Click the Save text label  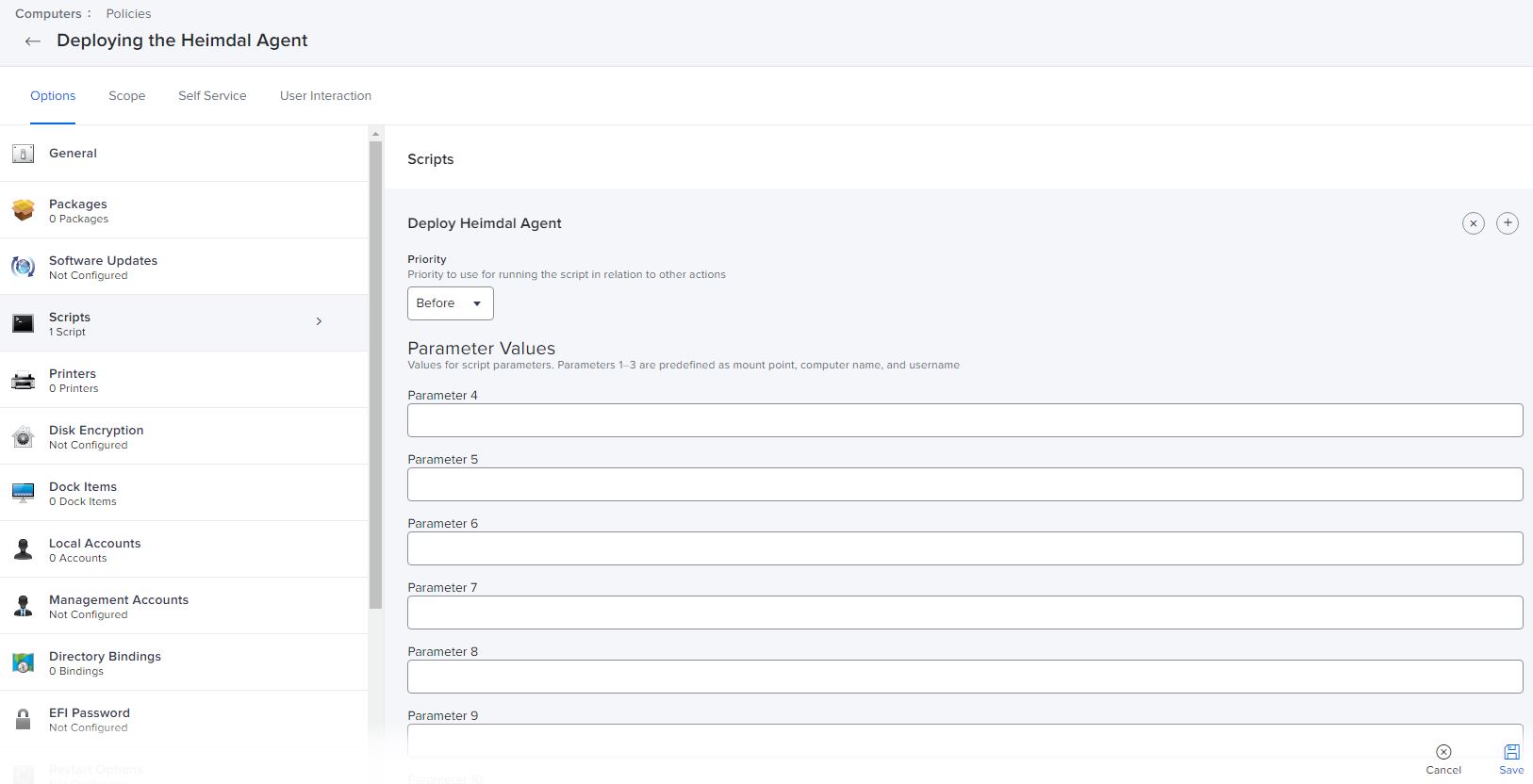click(x=1511, y=770)
